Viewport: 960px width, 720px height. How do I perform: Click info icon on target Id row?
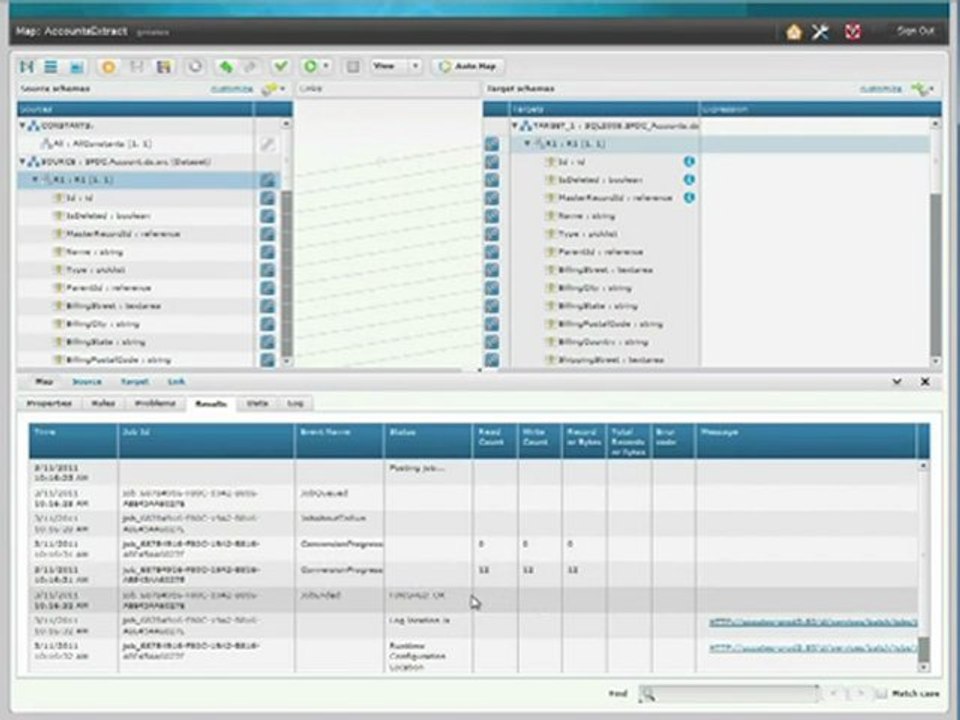click(x=689, y=162)
